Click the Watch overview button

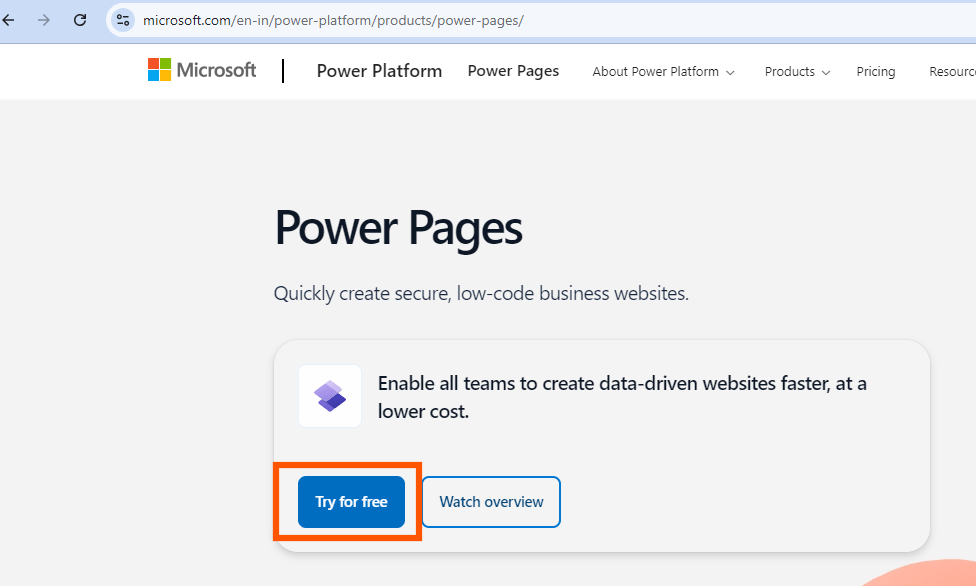coord(491,502)
